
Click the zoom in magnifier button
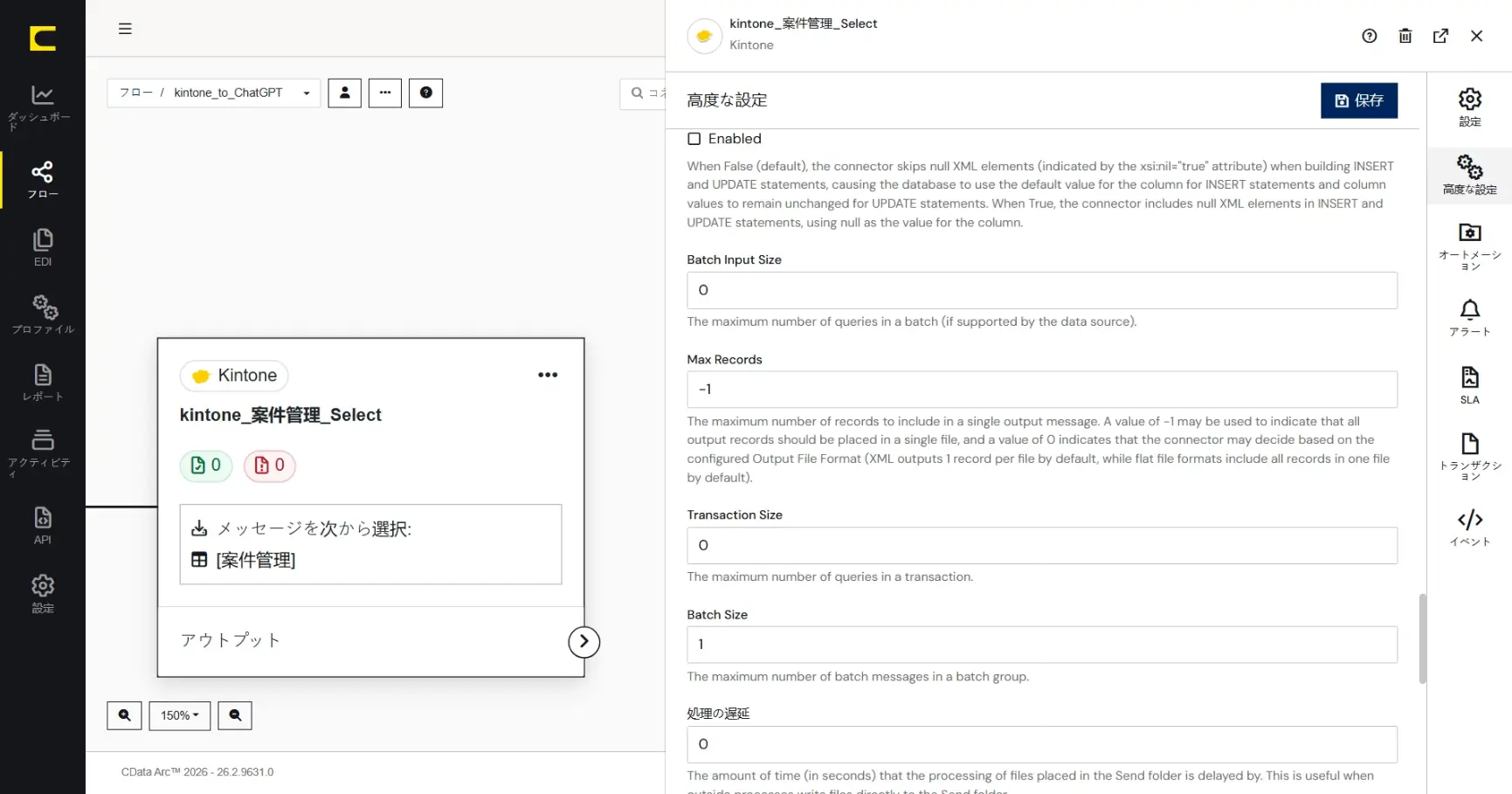coord(124,715)
